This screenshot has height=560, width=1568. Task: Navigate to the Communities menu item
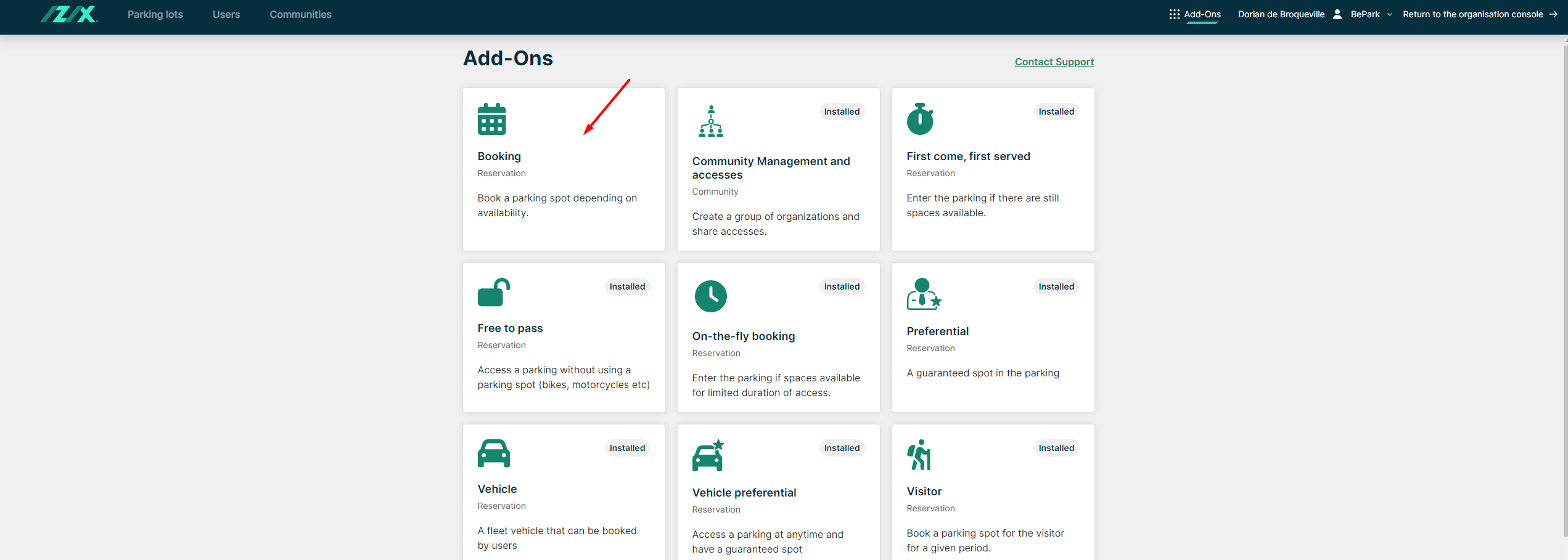(300, 14)
